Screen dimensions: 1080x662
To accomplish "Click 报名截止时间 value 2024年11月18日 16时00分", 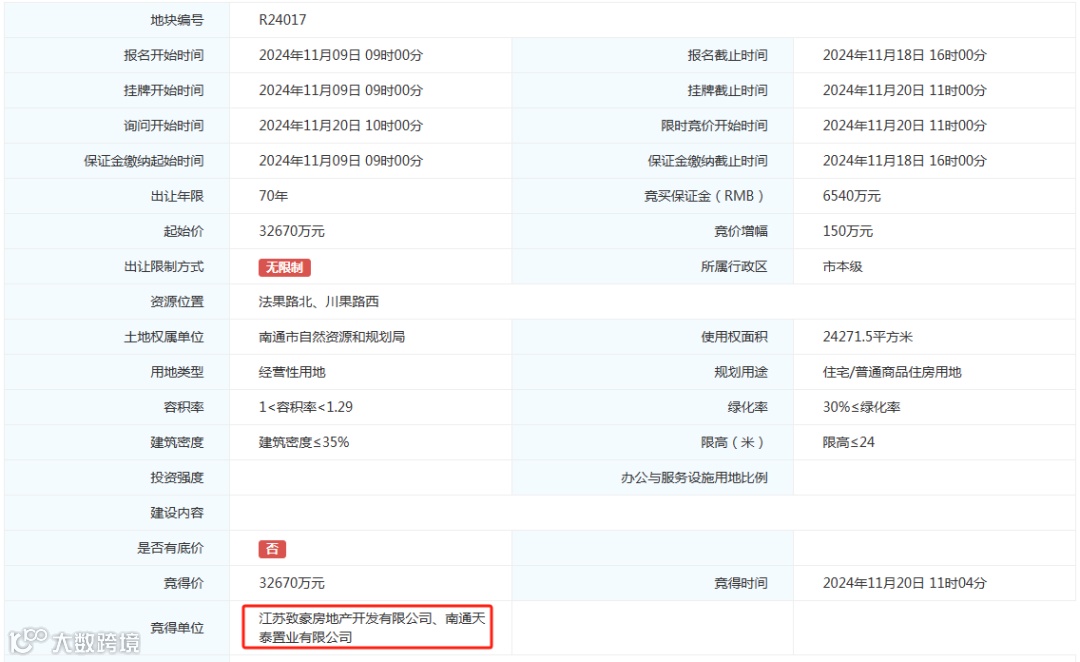I will click(x=904, y=55).
